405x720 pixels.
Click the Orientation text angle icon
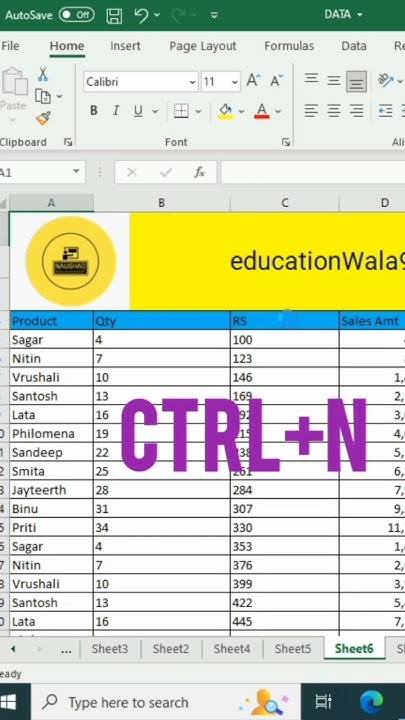click(385, 81)
